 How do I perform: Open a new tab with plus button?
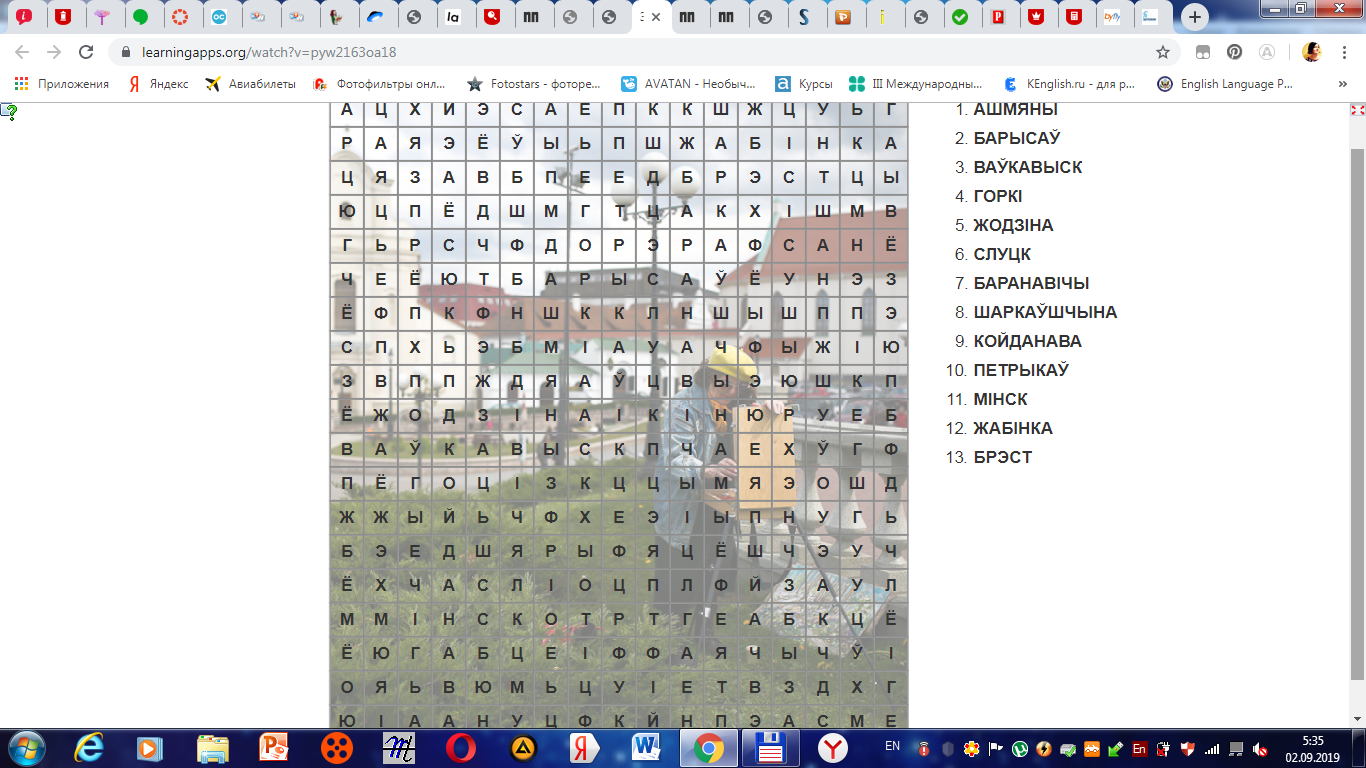tap(1194, 17)
